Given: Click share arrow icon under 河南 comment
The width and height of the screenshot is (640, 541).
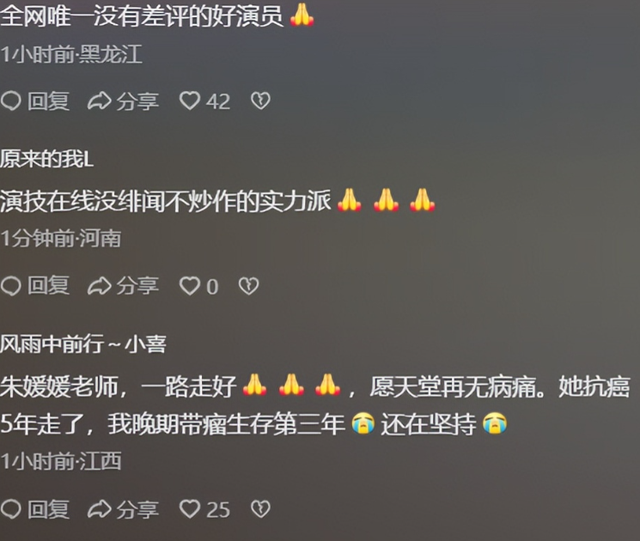Looking at the screenshot, I should [99, 286].
